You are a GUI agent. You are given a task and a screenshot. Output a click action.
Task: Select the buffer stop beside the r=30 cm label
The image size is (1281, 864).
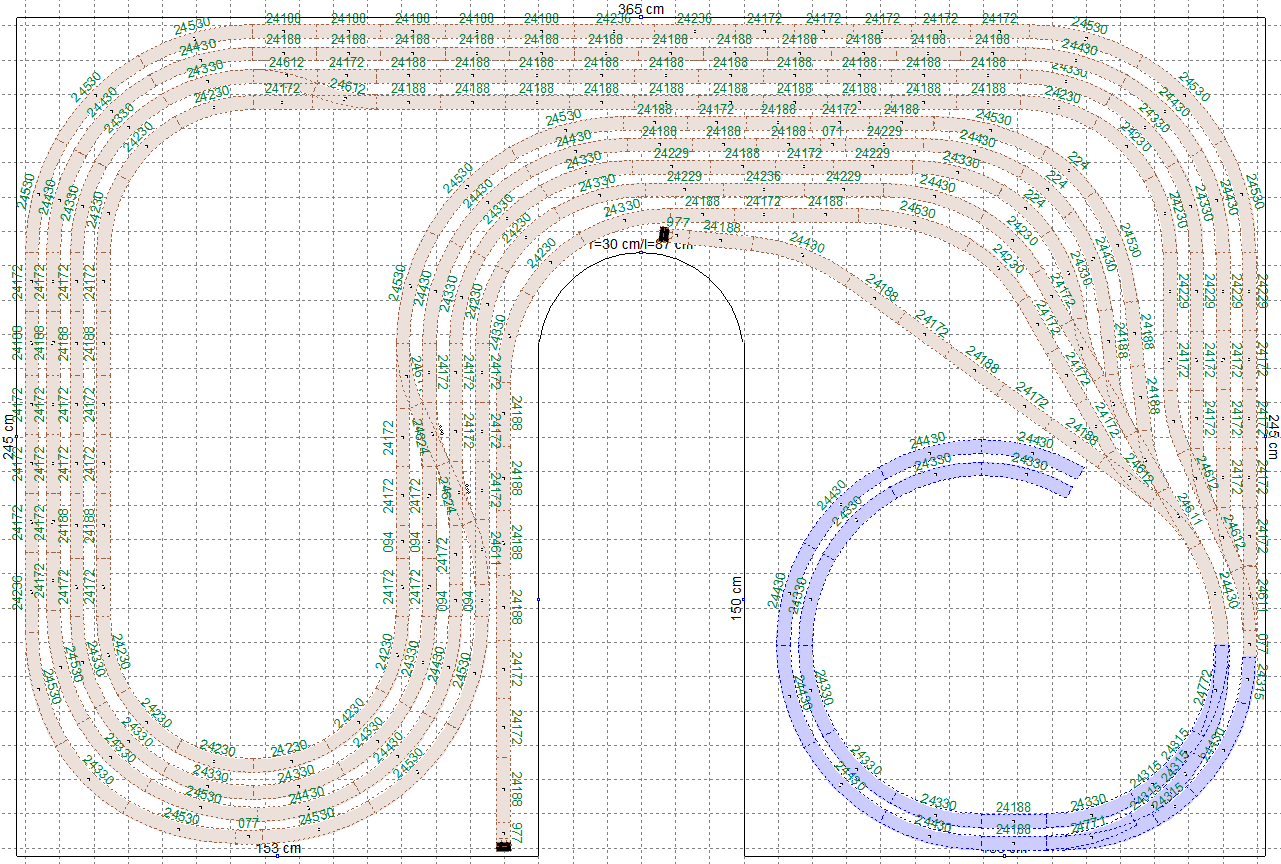coord(664,236)
